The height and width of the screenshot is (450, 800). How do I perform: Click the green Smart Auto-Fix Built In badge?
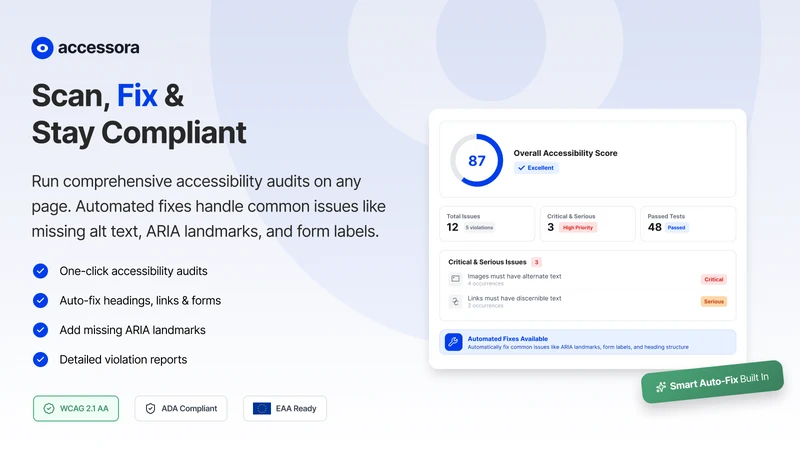pos(712,382)
